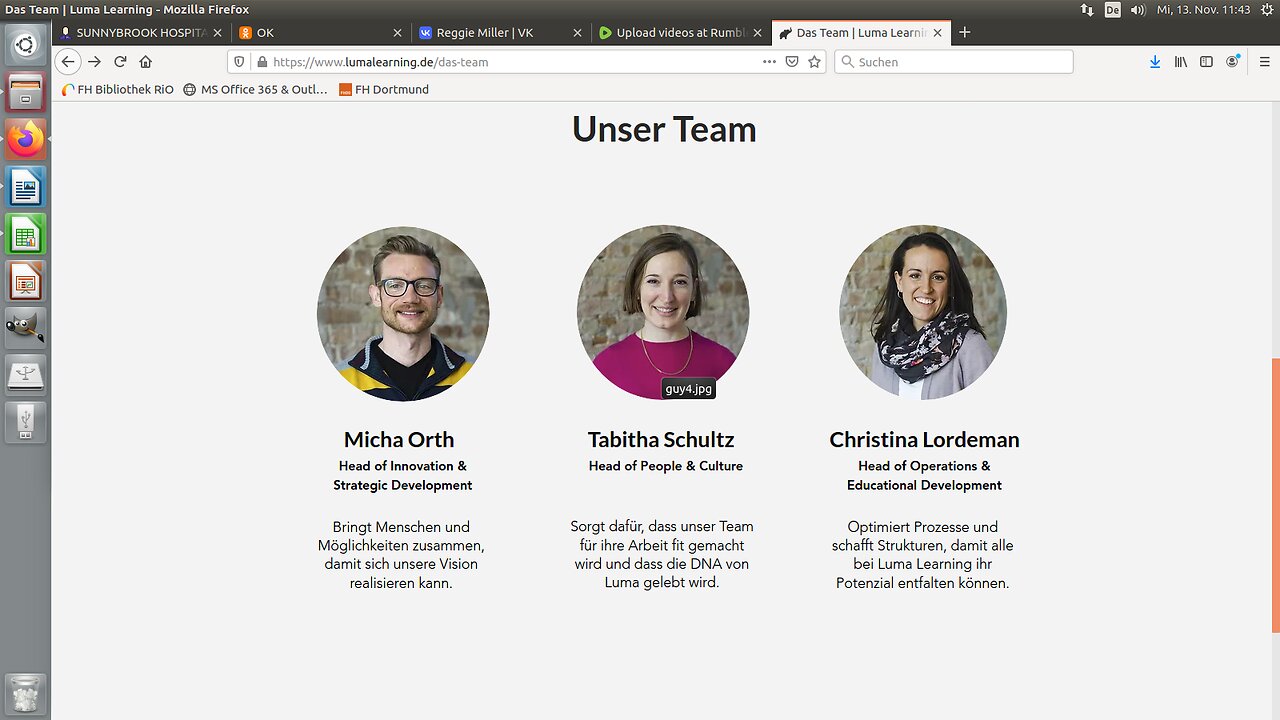Click the name Tabitha Schultz
1280x720 pixels.
point(661,440)
